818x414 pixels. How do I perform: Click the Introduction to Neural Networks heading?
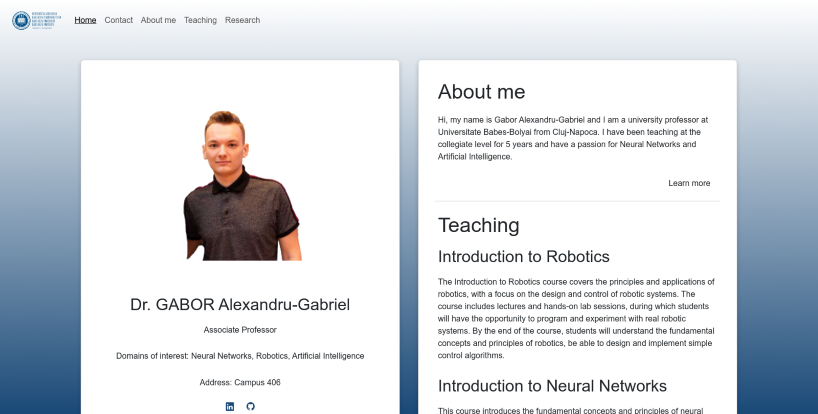click(552, 386)
